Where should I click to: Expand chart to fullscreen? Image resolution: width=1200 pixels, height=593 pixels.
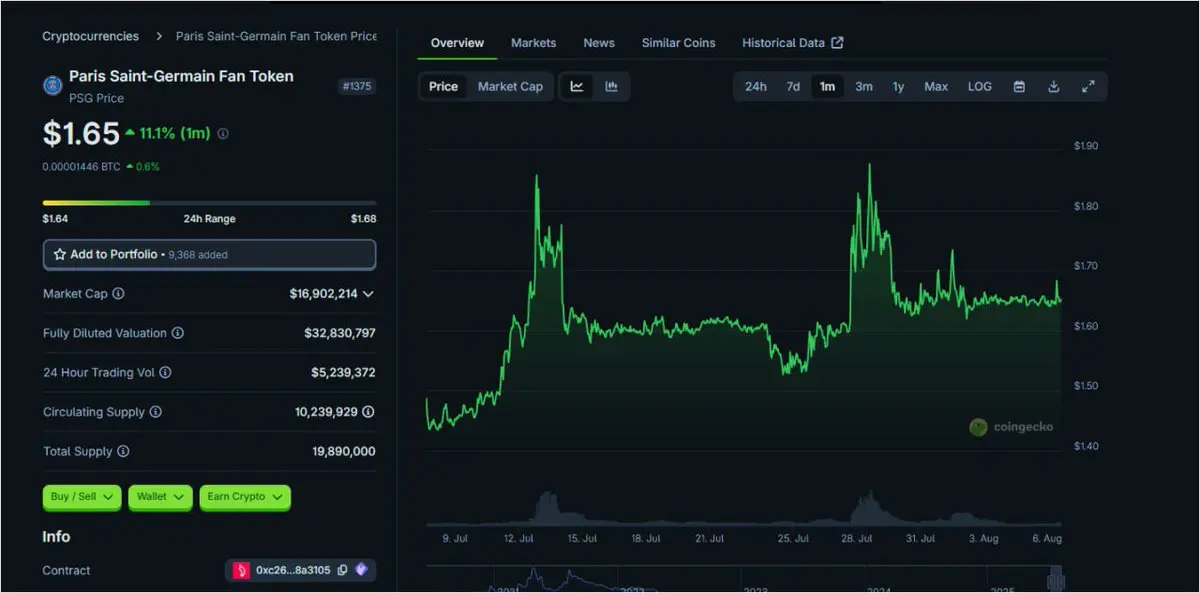[x=1088, y=86]
